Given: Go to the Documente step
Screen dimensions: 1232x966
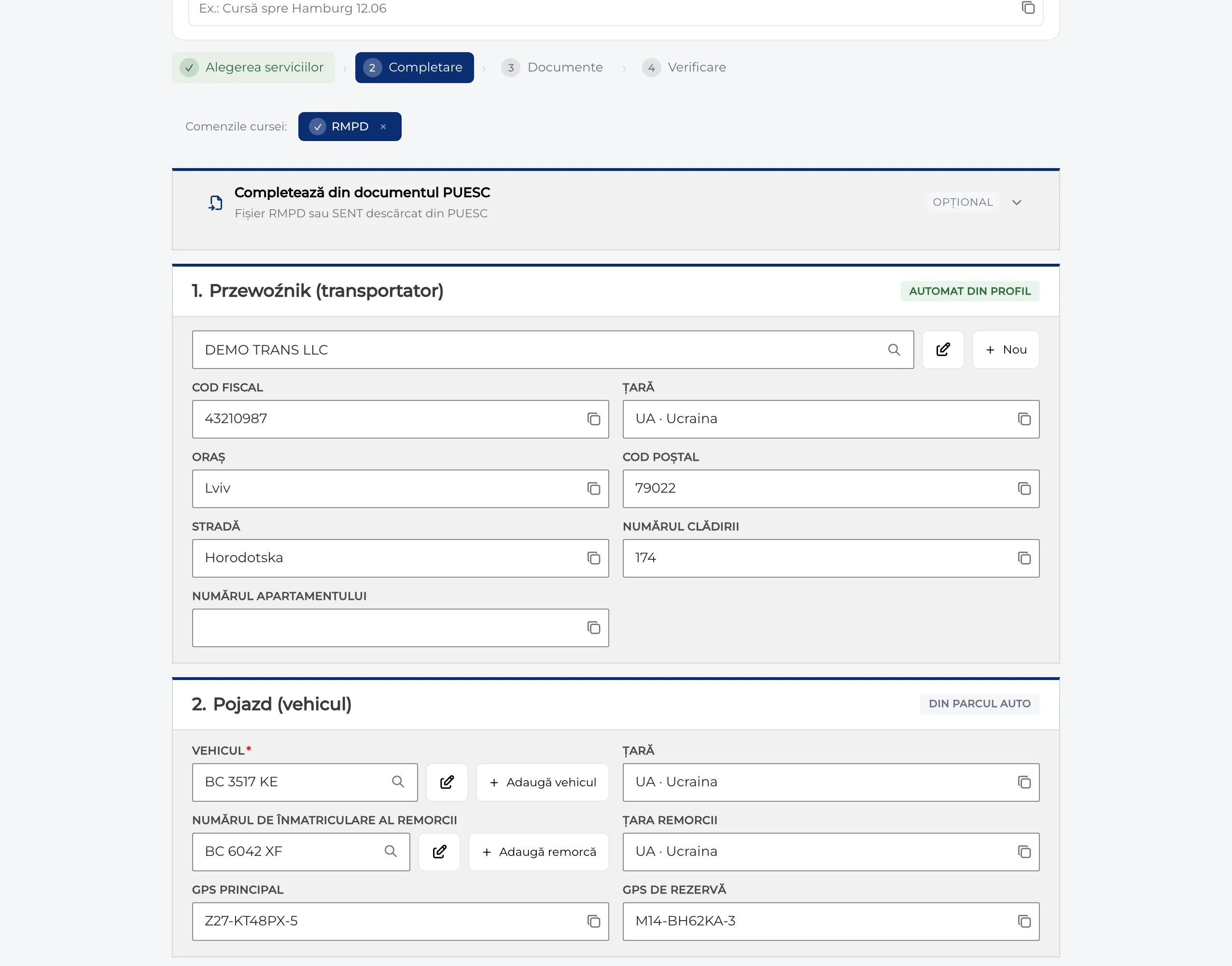Looking at the screenshot, I should point(552,67).
